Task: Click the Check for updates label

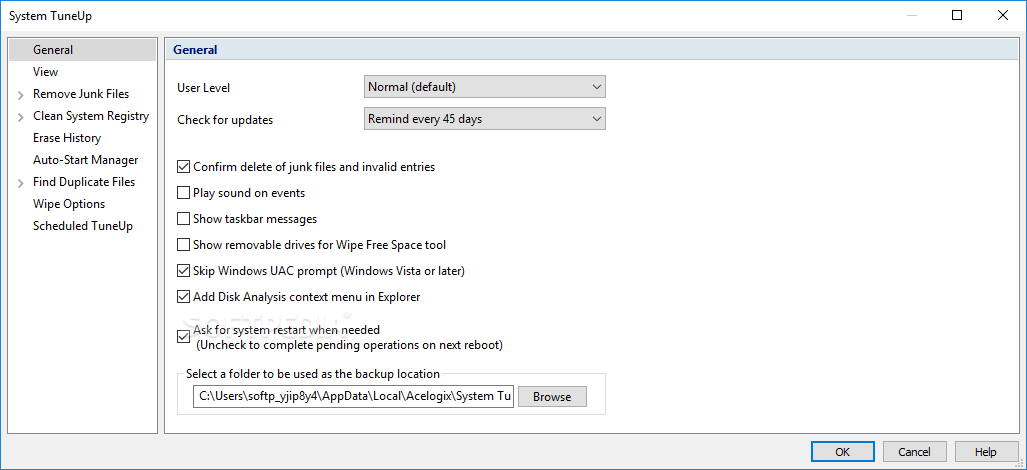Action: pyautogui.click(x=225, y=120)
